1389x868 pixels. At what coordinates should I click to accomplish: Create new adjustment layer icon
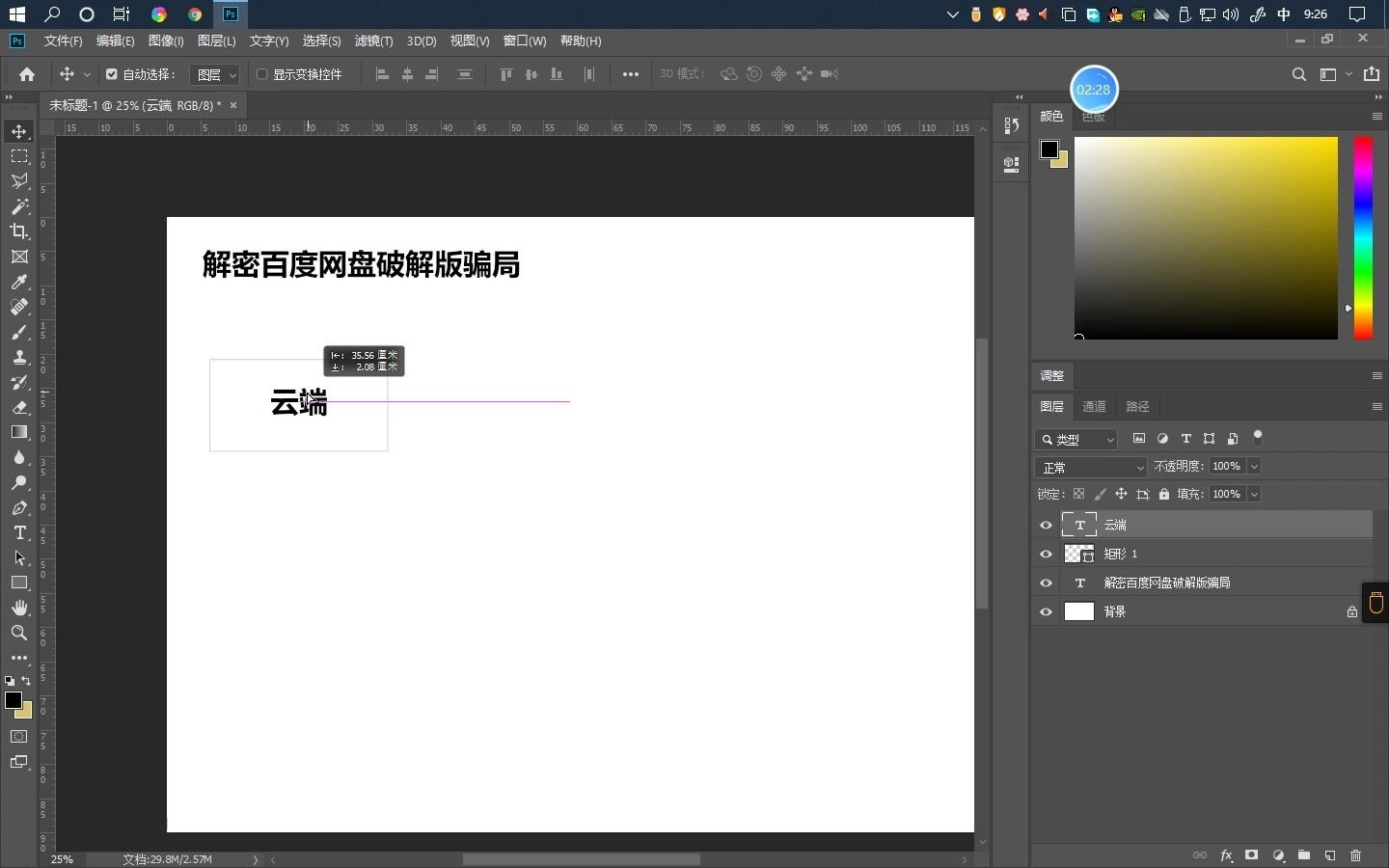[x=1278, y=855]
